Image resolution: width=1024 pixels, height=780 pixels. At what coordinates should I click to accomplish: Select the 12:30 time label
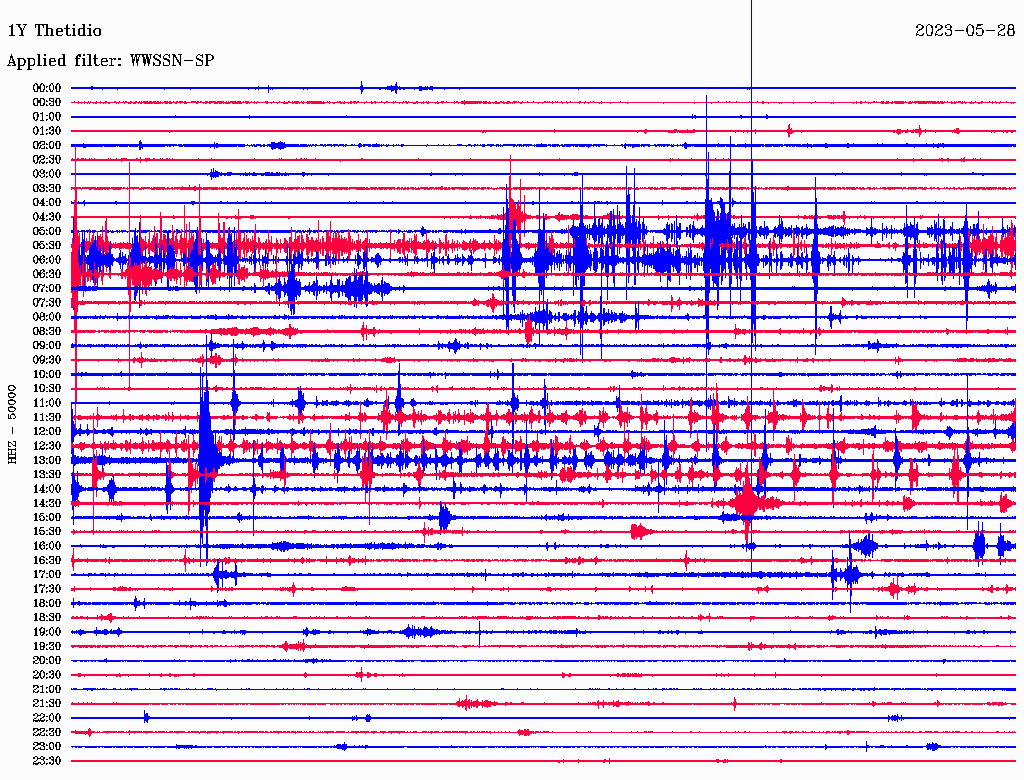coord(47,446)
